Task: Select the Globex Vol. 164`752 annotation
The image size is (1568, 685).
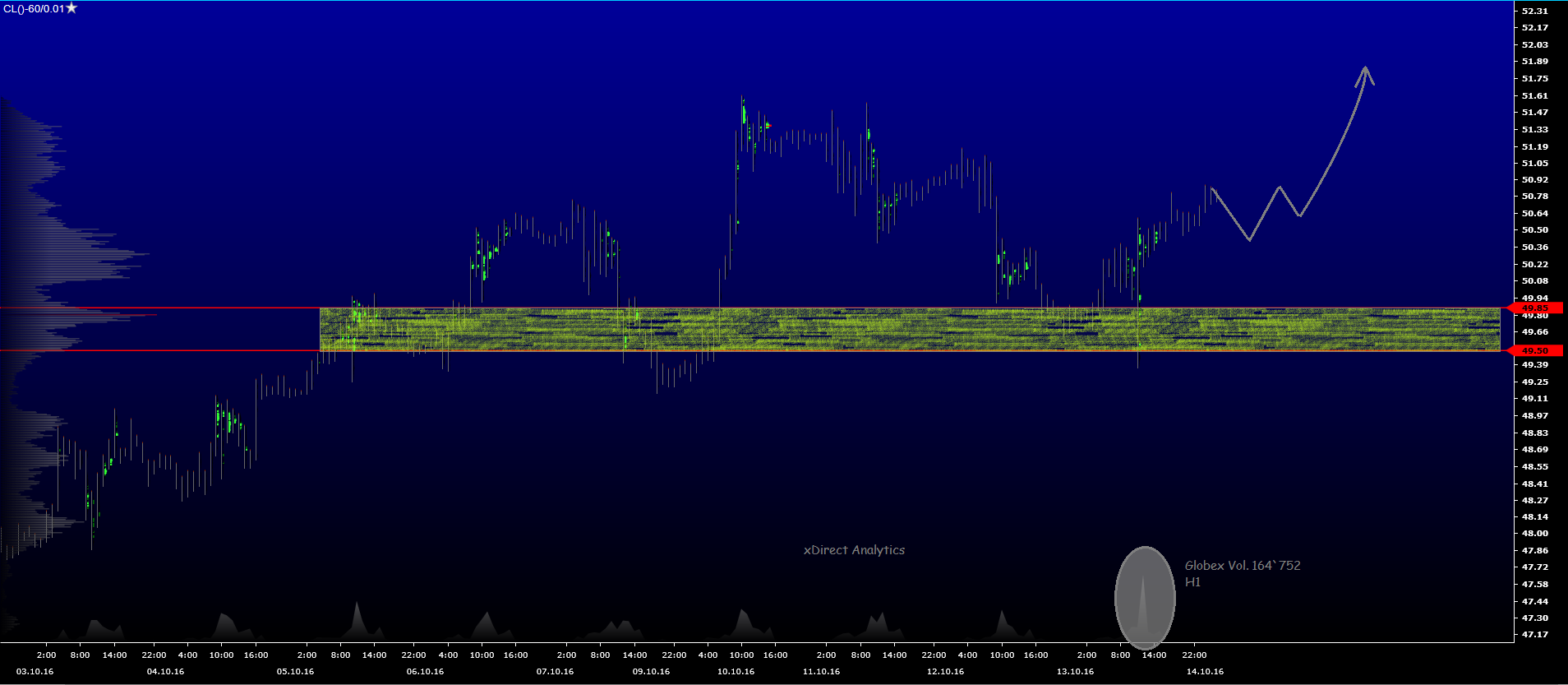Action: pyautogui.click(x=1242, y=566)
